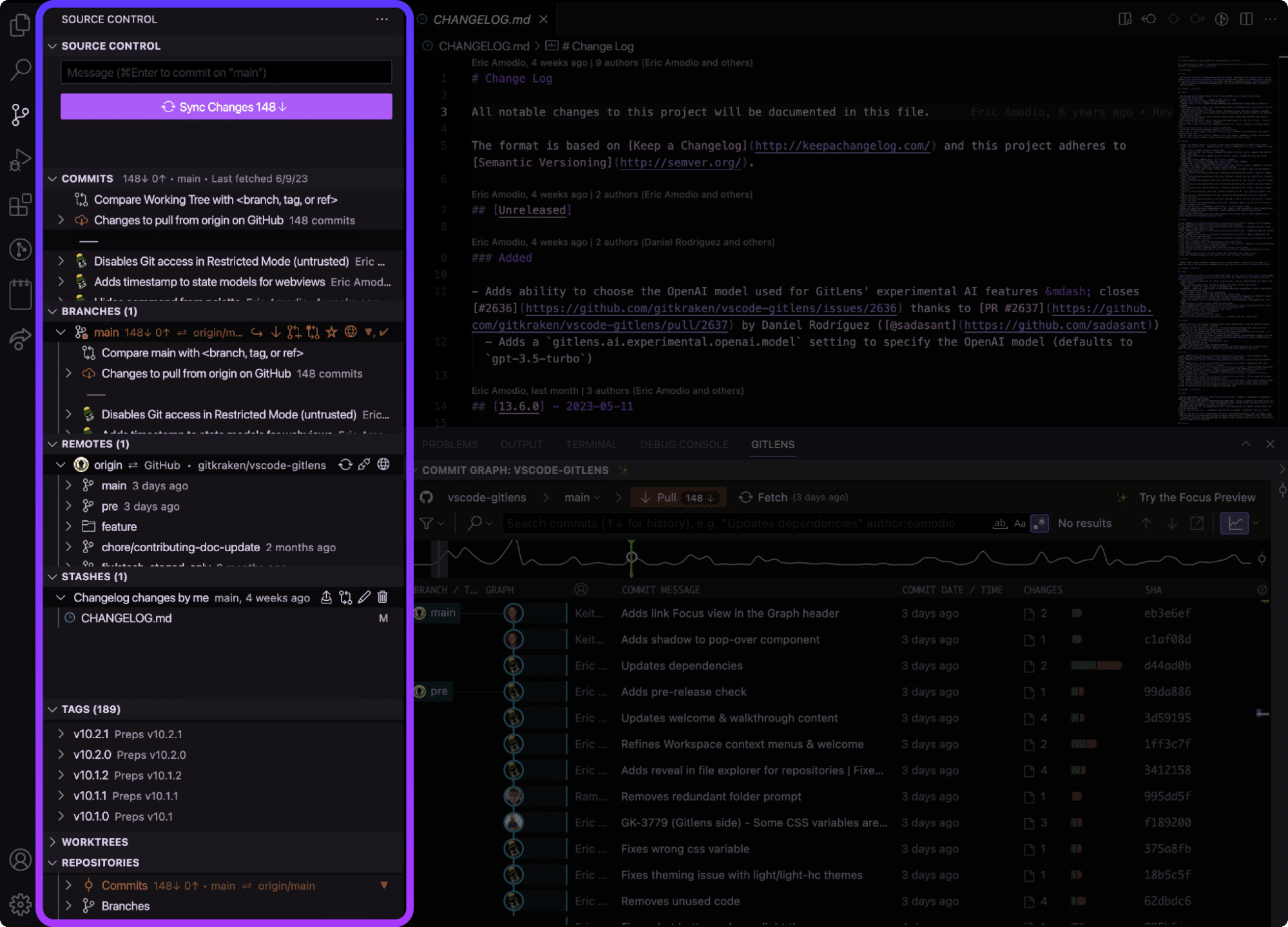1288x927 pixels.
Task: Click in the commit message input field
Action: pyautogui.click(x=226, y=73)
